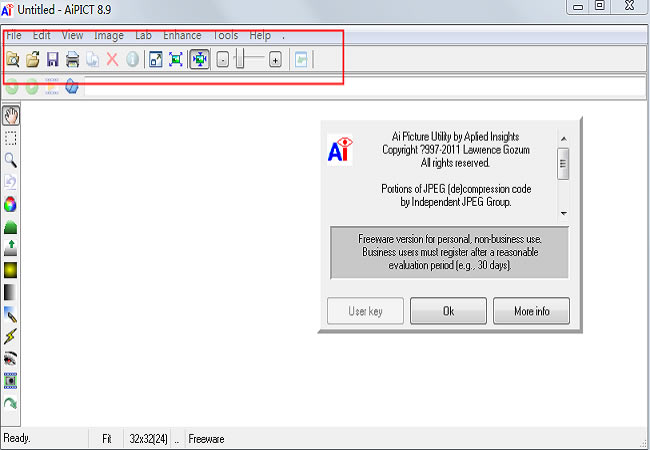Open the Enhance menu
The height and width of the screenshot is (450, 650).
(x=181, y=36)
